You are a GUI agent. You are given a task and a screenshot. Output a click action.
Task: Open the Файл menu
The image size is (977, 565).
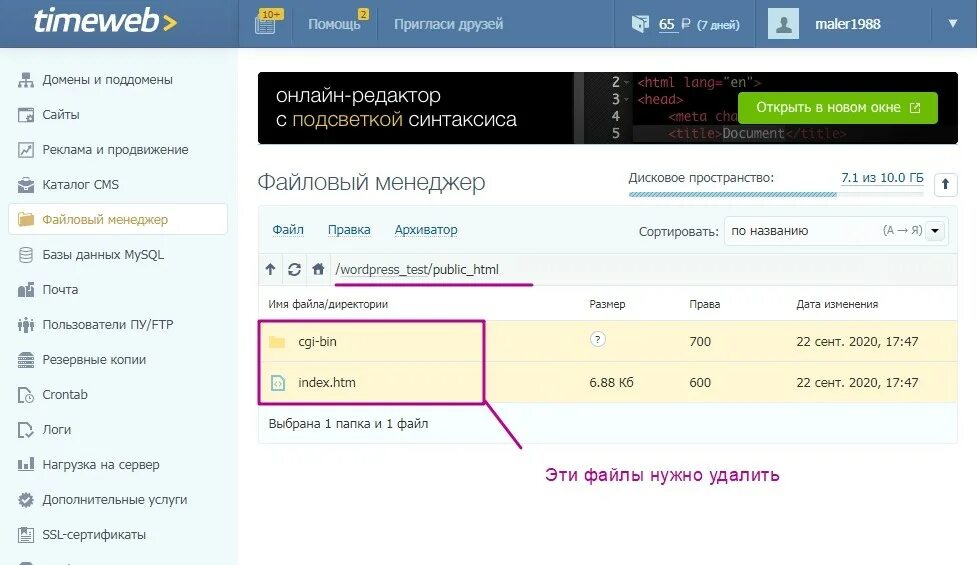288,230
